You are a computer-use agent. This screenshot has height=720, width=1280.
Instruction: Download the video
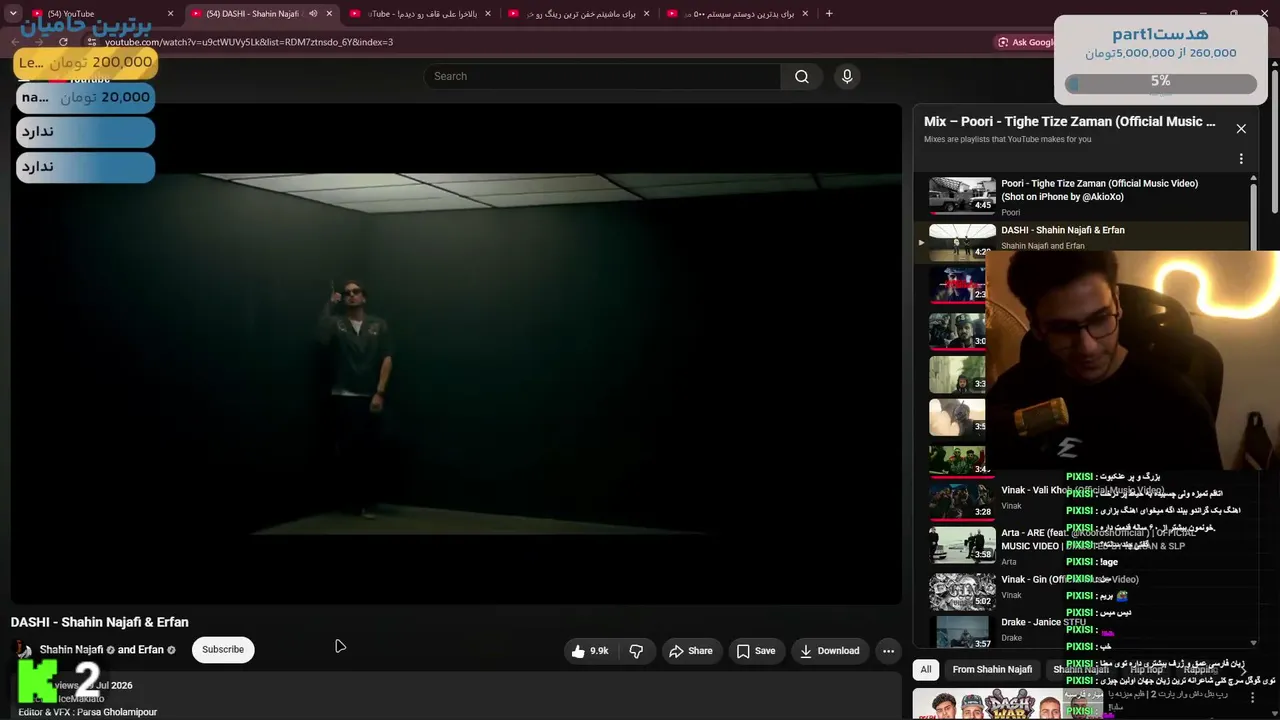[829, 651]
